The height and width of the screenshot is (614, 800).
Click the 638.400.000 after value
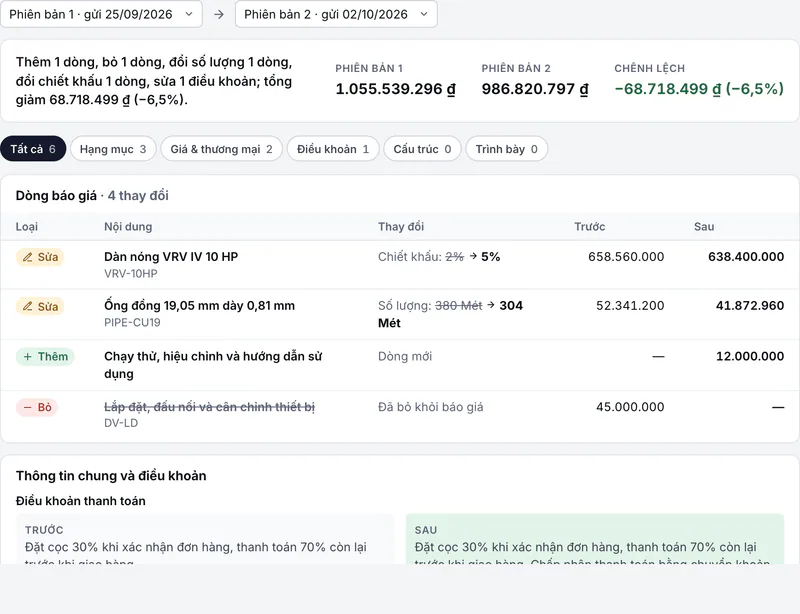pyautogui.click(x=746, y=257)
